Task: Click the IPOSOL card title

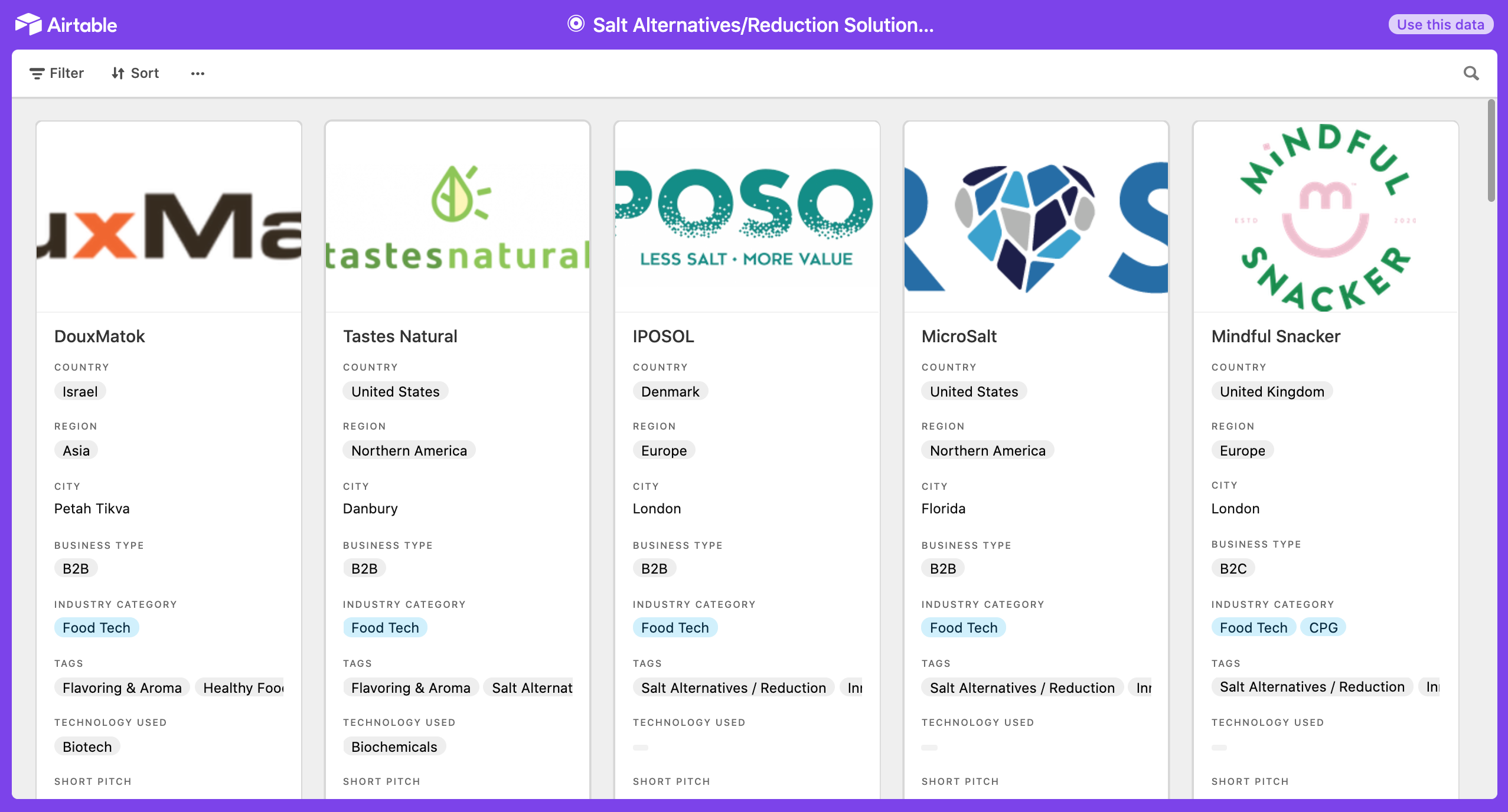Action: [663, 336]
